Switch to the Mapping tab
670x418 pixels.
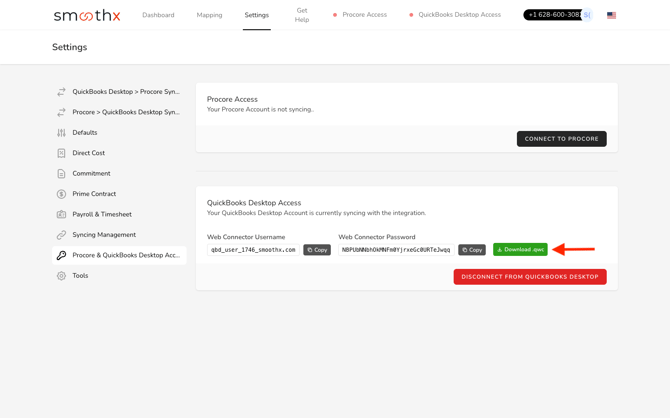click(x=209, y=15)
